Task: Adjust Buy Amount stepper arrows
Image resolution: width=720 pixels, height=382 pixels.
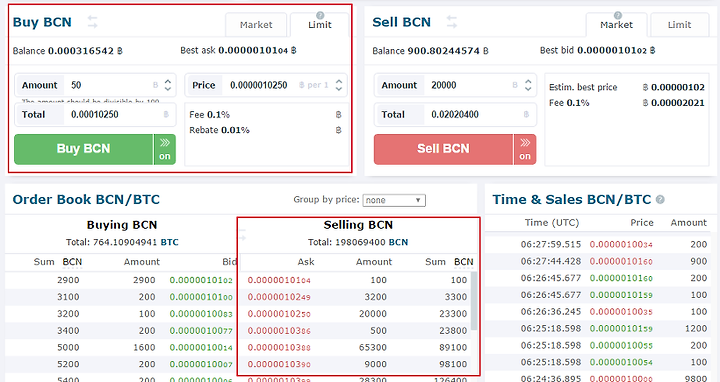Action: pyautogui.click(x=168, y=85)
